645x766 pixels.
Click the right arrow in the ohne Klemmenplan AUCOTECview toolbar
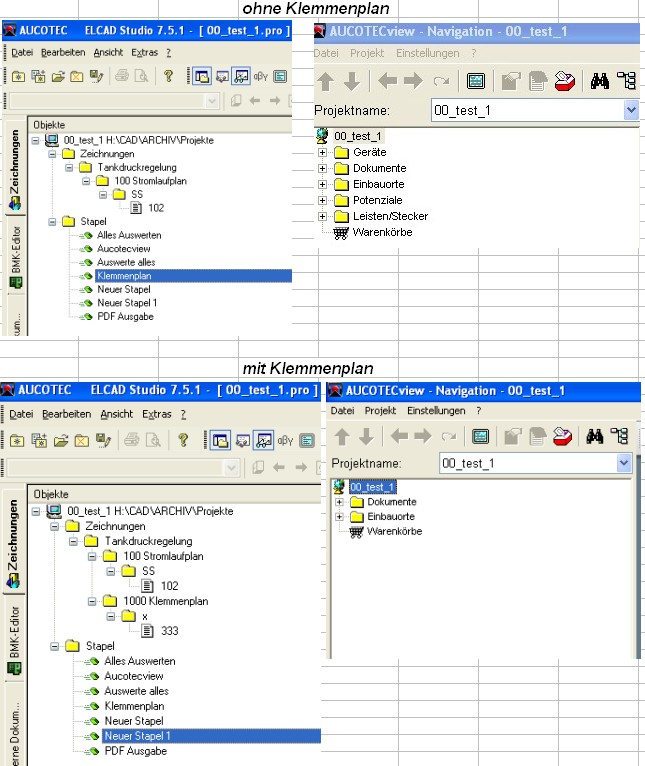(413, 81)
